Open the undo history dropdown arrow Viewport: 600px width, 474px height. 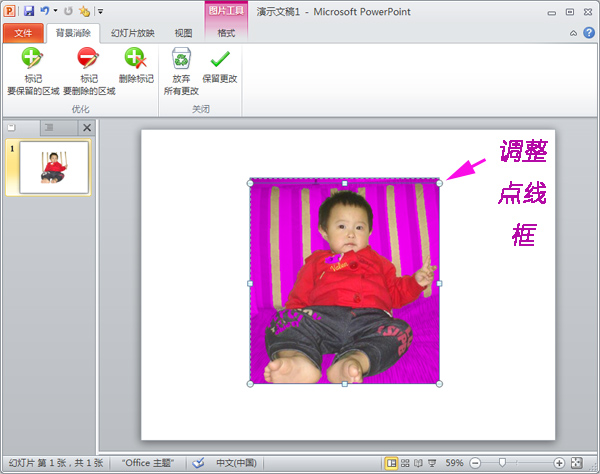tap(55, 11)
